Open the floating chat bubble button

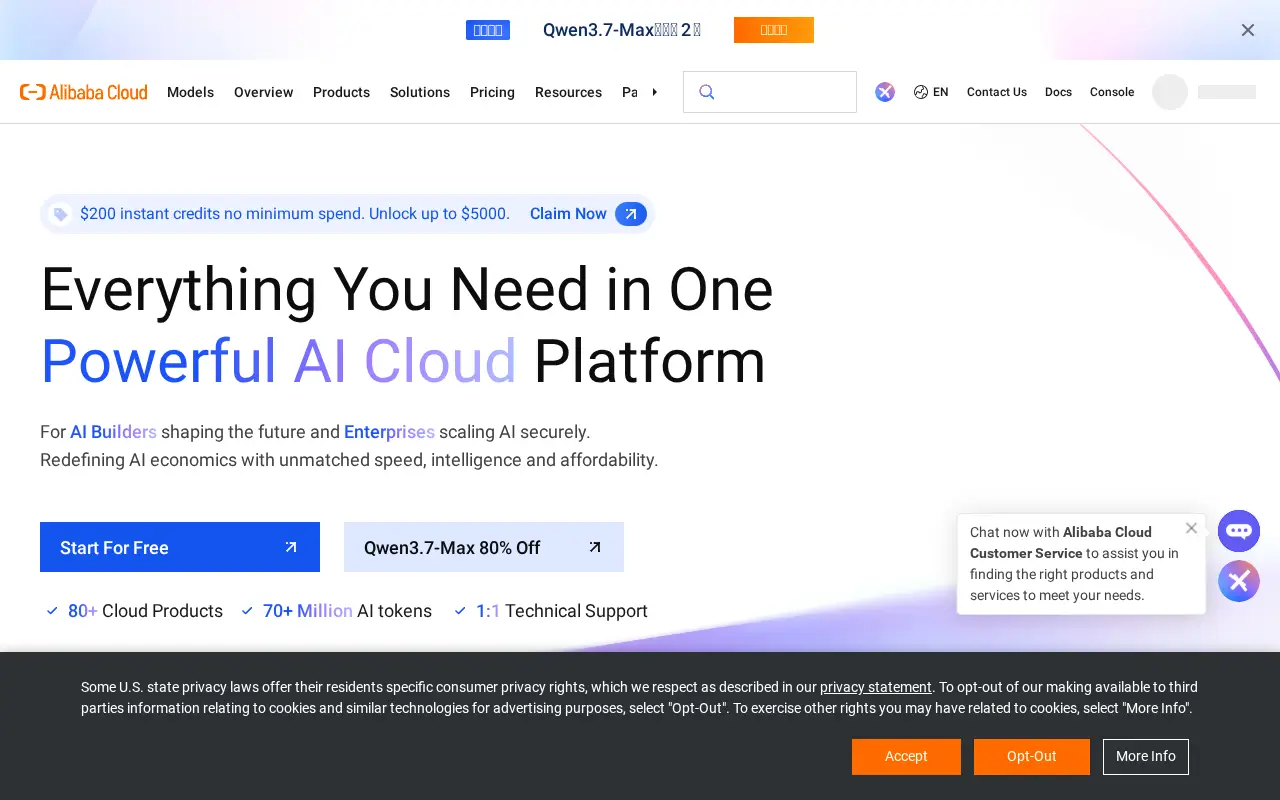pyautogui.click(x=1239, y=531)
